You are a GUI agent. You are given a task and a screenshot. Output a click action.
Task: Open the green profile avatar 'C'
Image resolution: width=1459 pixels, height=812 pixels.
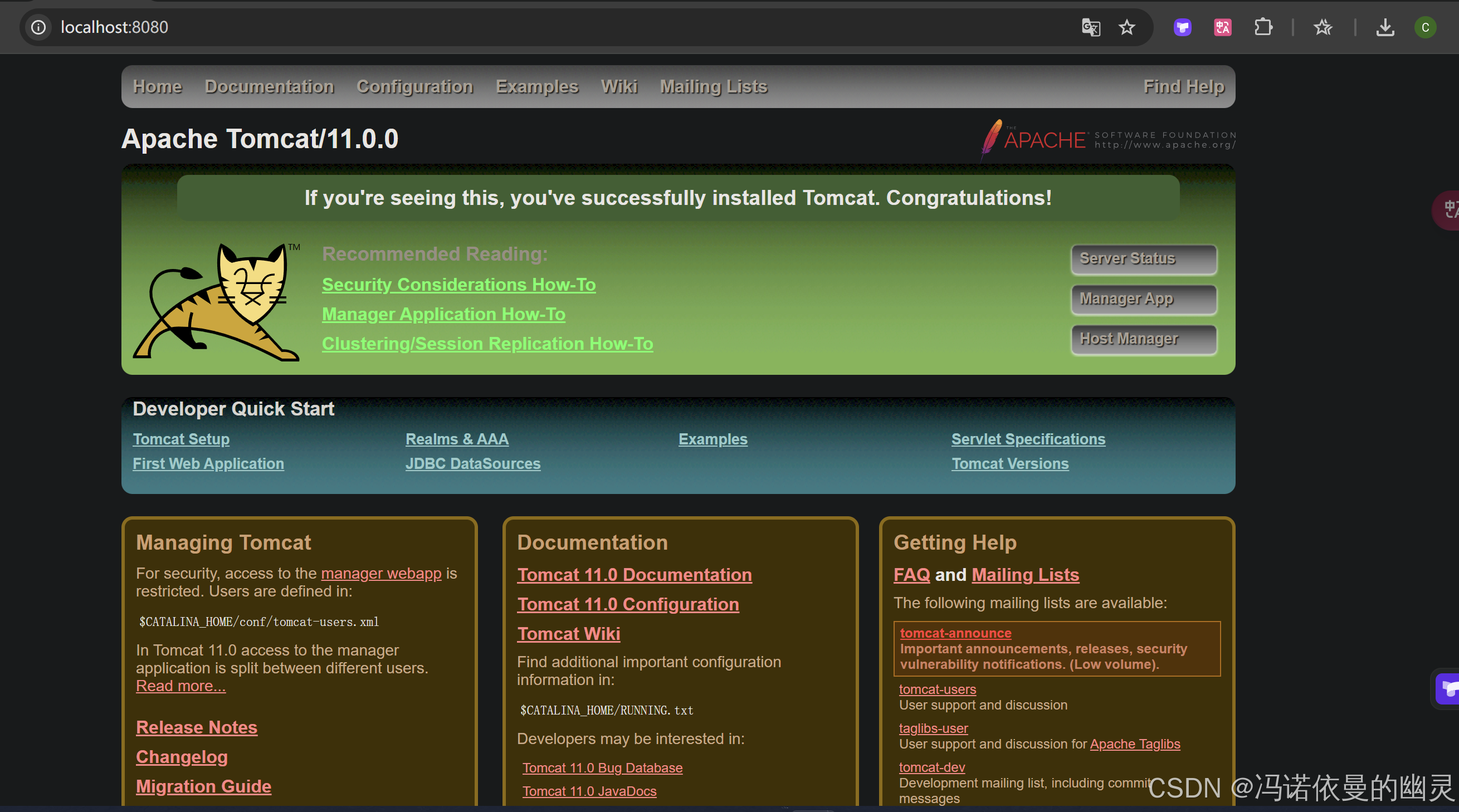pos(1426,27)
